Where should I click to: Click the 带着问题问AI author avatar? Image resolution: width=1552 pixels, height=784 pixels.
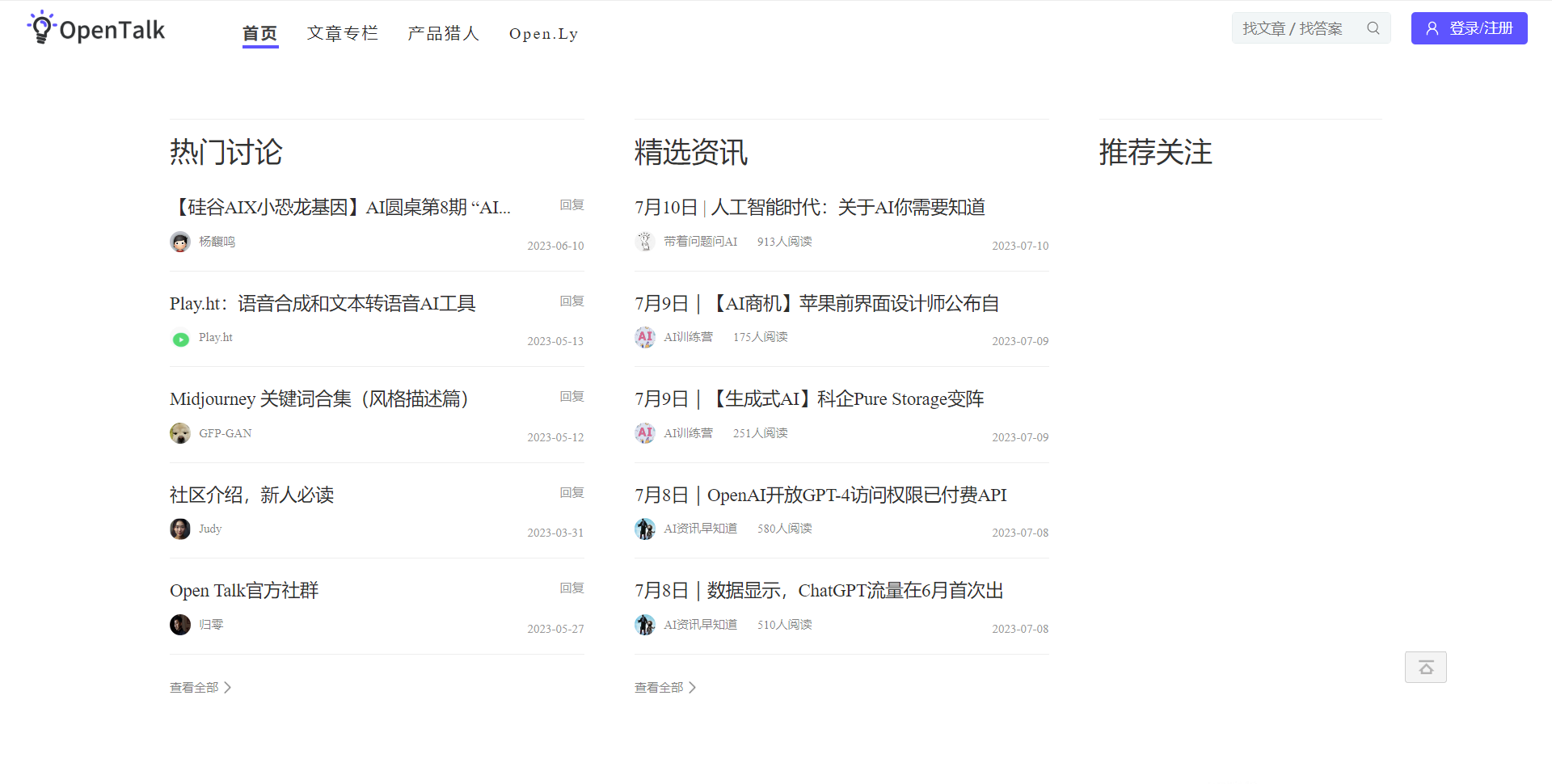click(644, 242)
